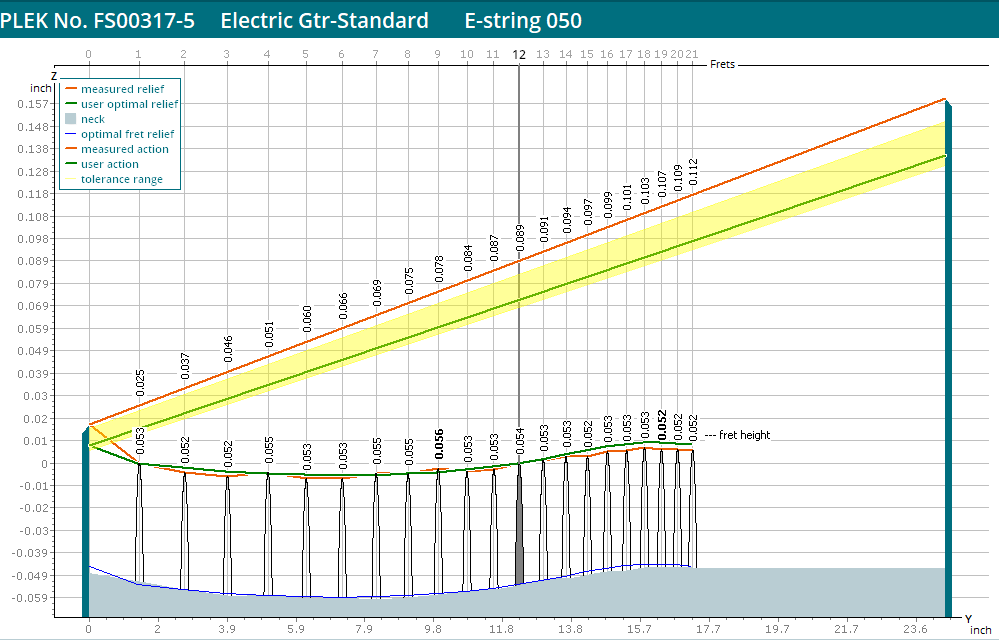Select the measured relief legend entry
The image size is (999, 640).
click(x=122, y=89)
